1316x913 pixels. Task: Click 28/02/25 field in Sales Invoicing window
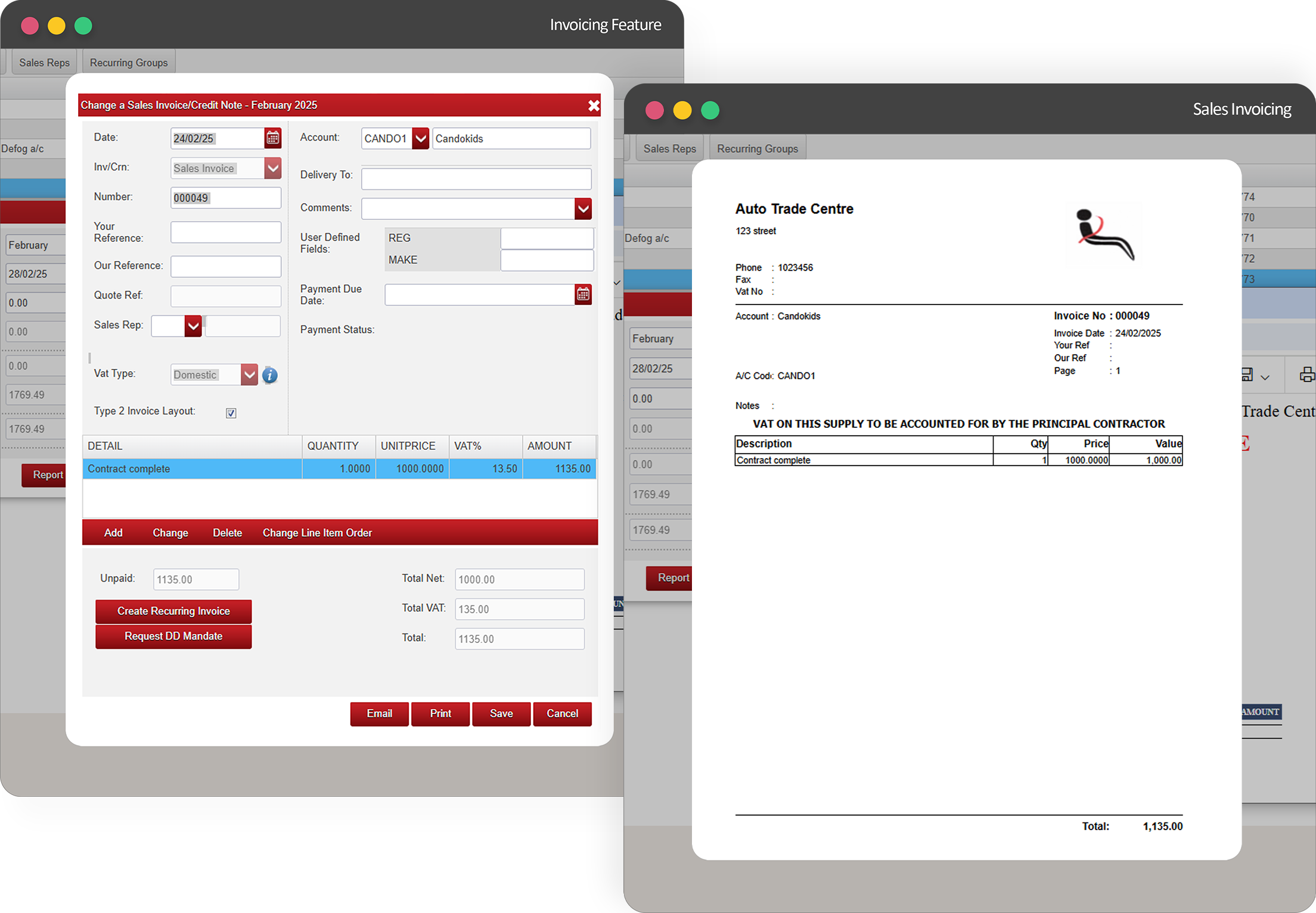click(x=660, y=368)
